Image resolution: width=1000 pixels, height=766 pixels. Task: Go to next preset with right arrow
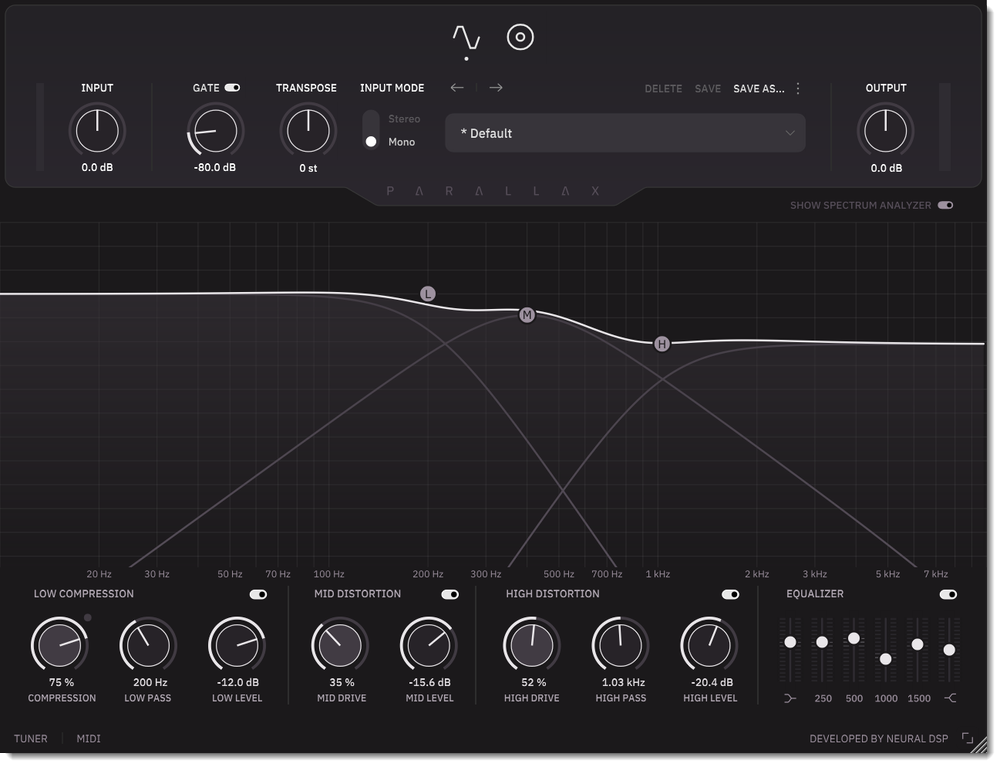click(496, 87)
